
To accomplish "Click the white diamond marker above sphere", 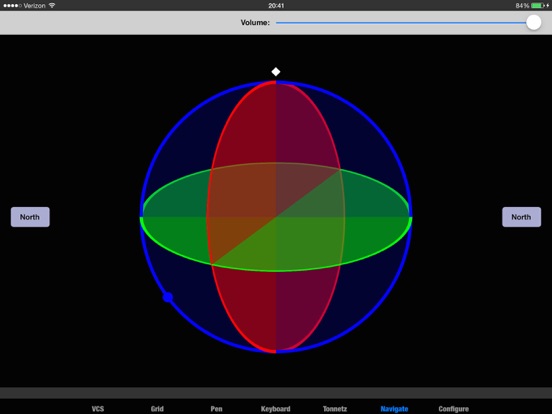I will point(276,72).
